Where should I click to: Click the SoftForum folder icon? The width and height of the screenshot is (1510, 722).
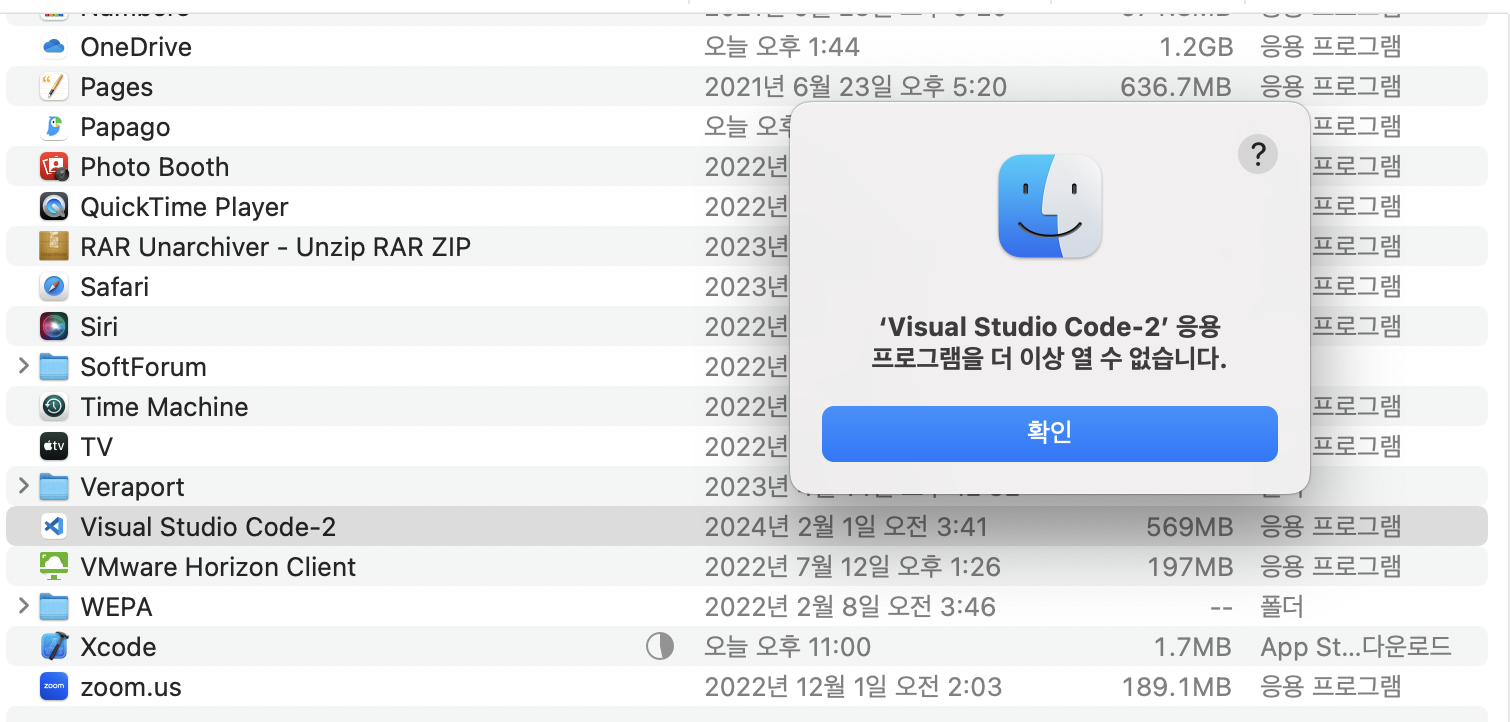54,367
